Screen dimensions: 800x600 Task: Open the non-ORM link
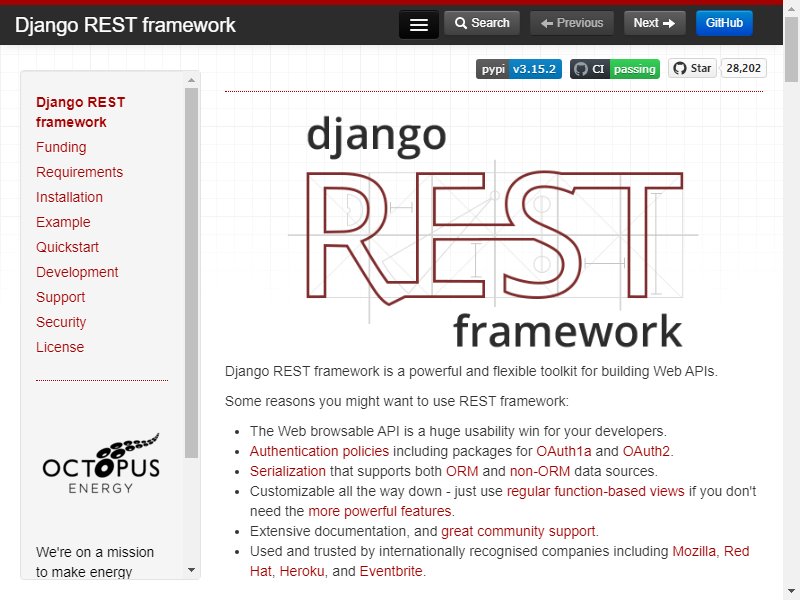click(x=540, y=471)
